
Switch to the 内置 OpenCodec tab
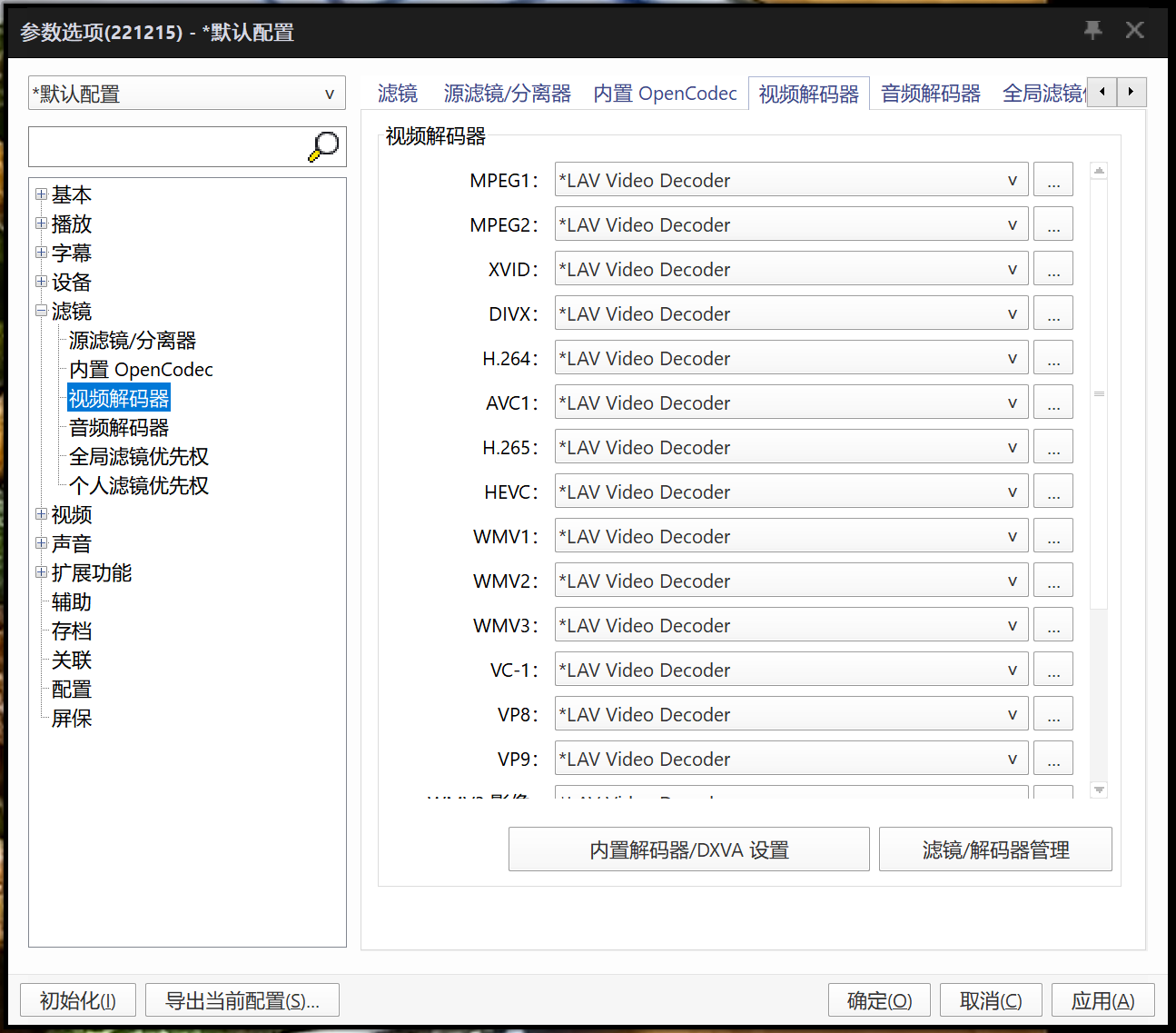[665, 92]
